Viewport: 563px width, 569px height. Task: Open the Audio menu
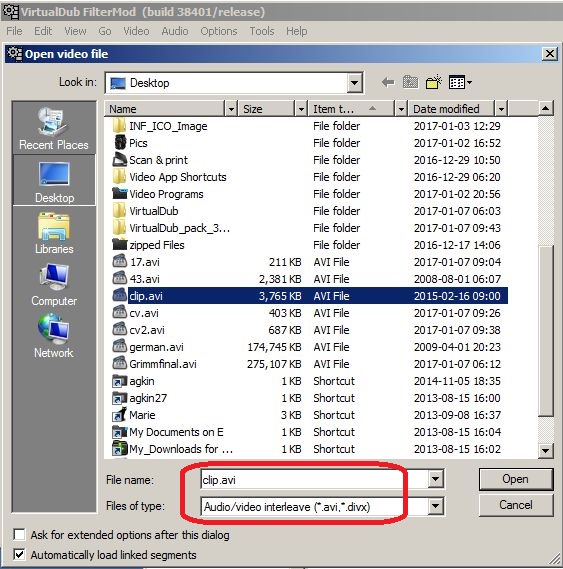(x=175, y=31)
